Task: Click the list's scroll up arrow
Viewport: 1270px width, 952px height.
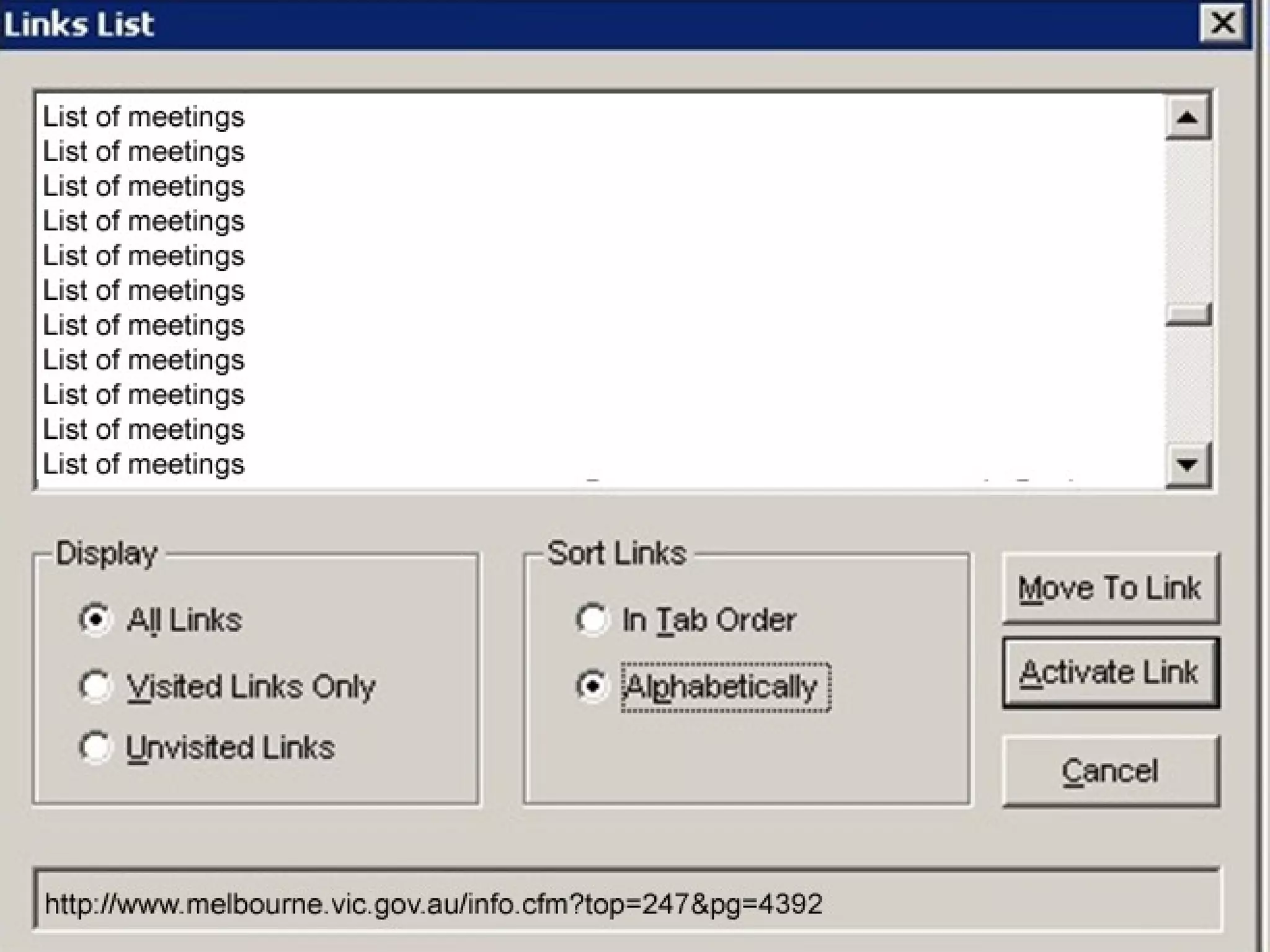Action: click(1188, 117)
